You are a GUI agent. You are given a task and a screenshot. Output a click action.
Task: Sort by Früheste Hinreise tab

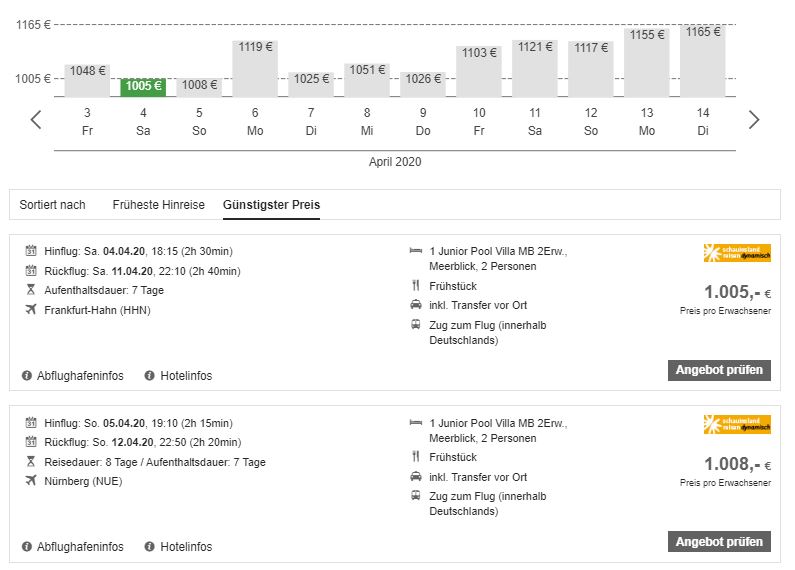coord(158,205)
